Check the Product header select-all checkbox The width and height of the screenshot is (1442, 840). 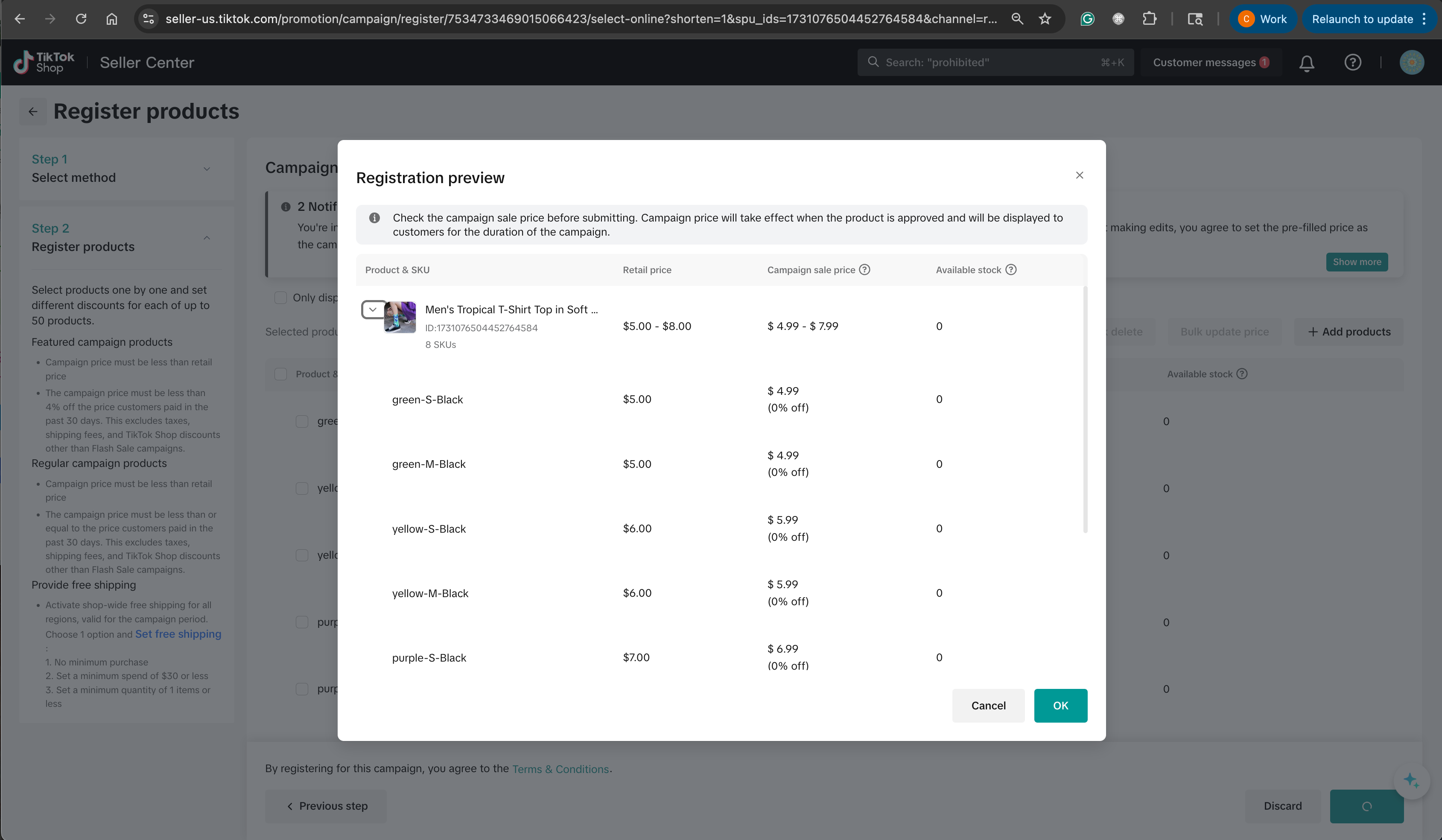tap(280, 374)
